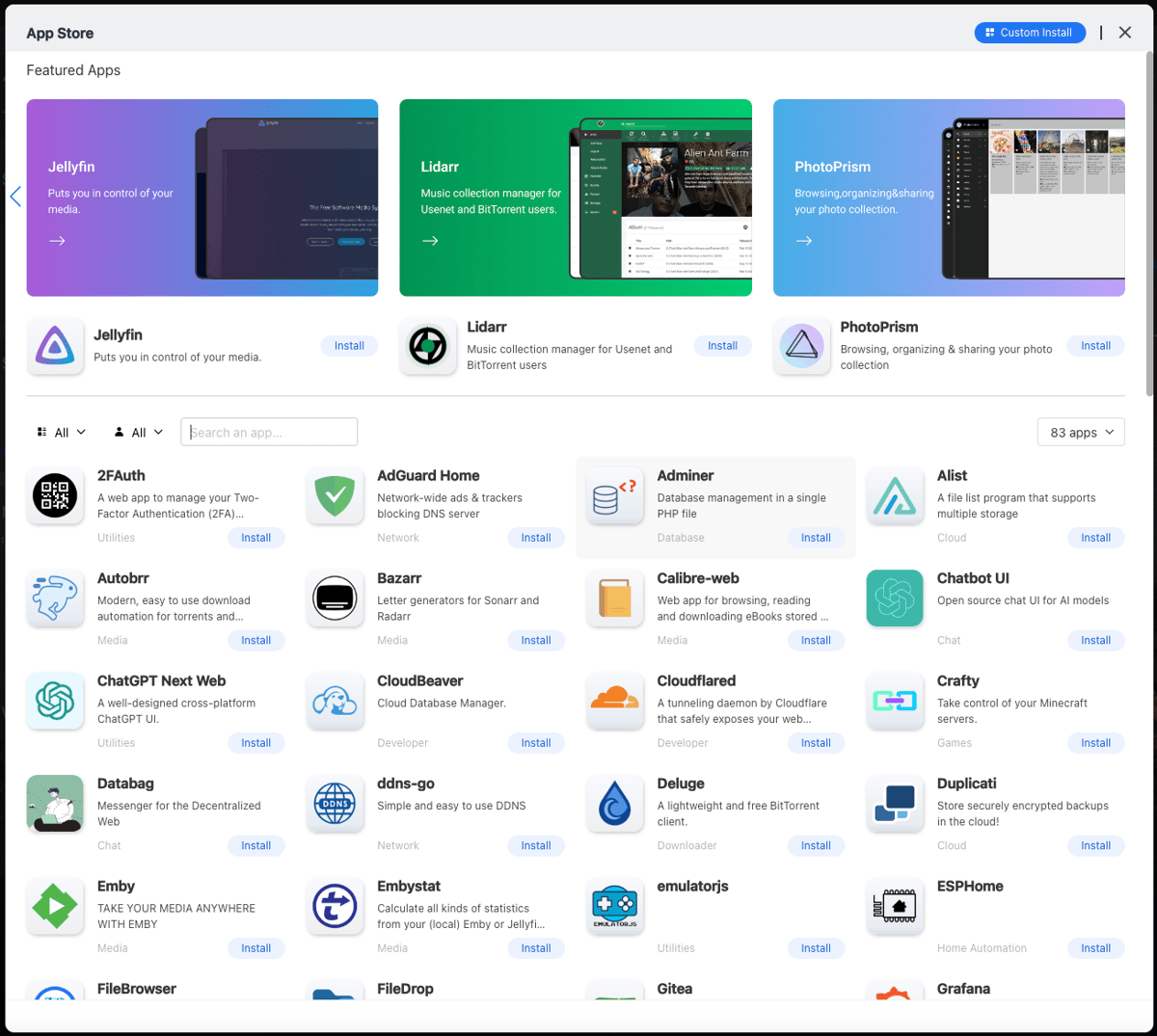Screen dimensions: 1157x1036
Task: Open the CloudBeaver app icon
Action: (335, 701)
